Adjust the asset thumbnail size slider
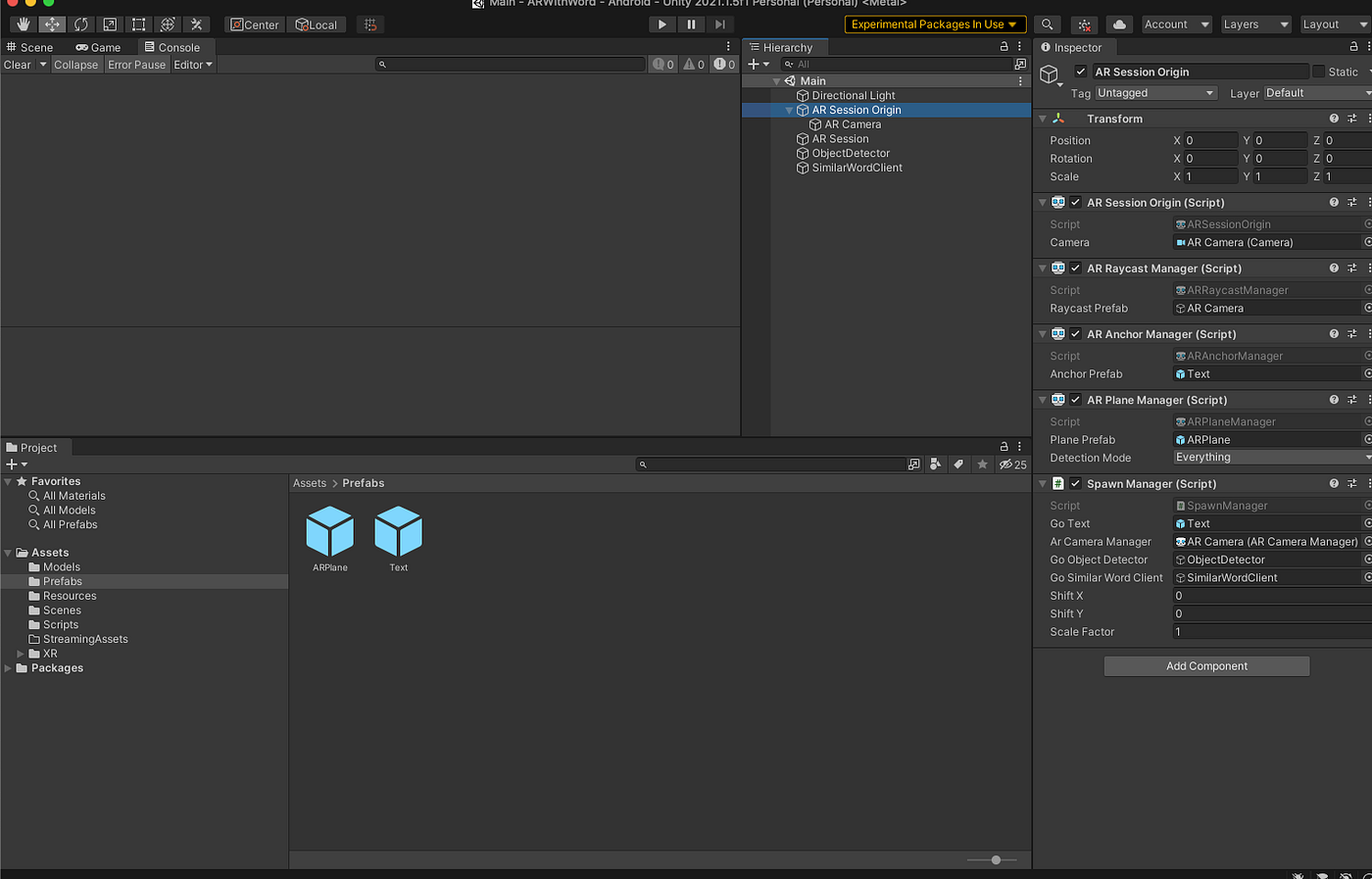The image size is (1372, 879). [996, 859]
